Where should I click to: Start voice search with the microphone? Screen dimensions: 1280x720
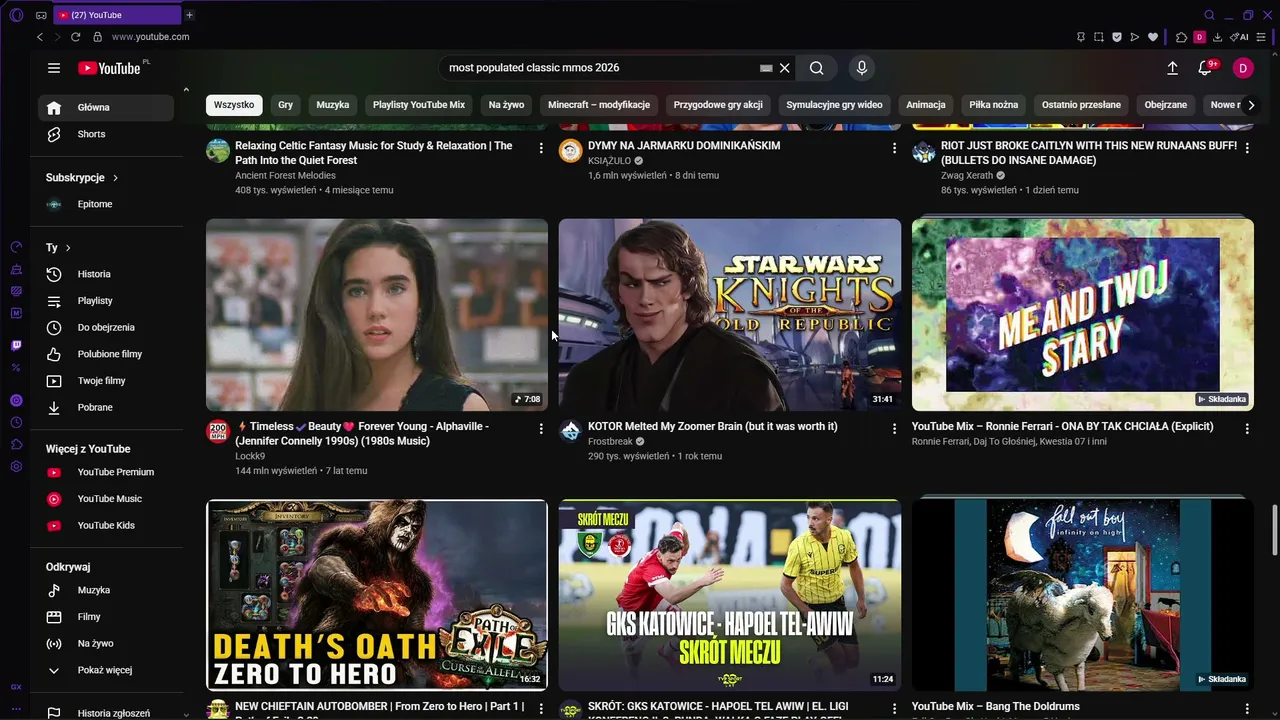coord(862,68)
